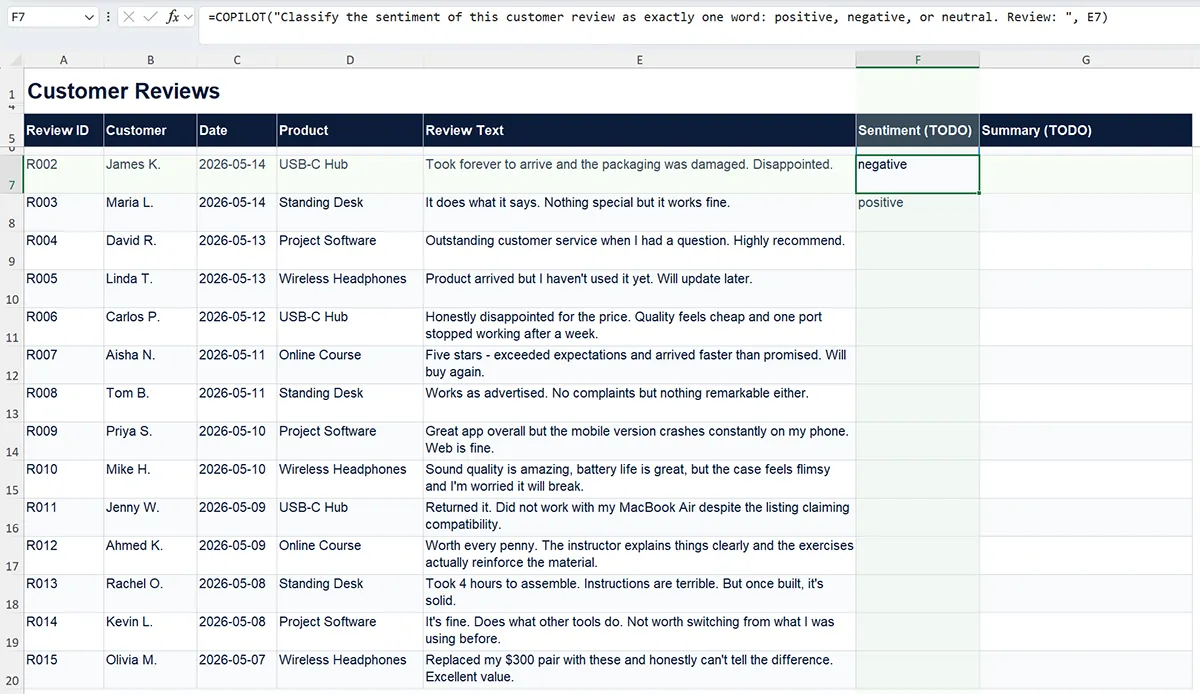Click the Product header cell

point(350,130)
